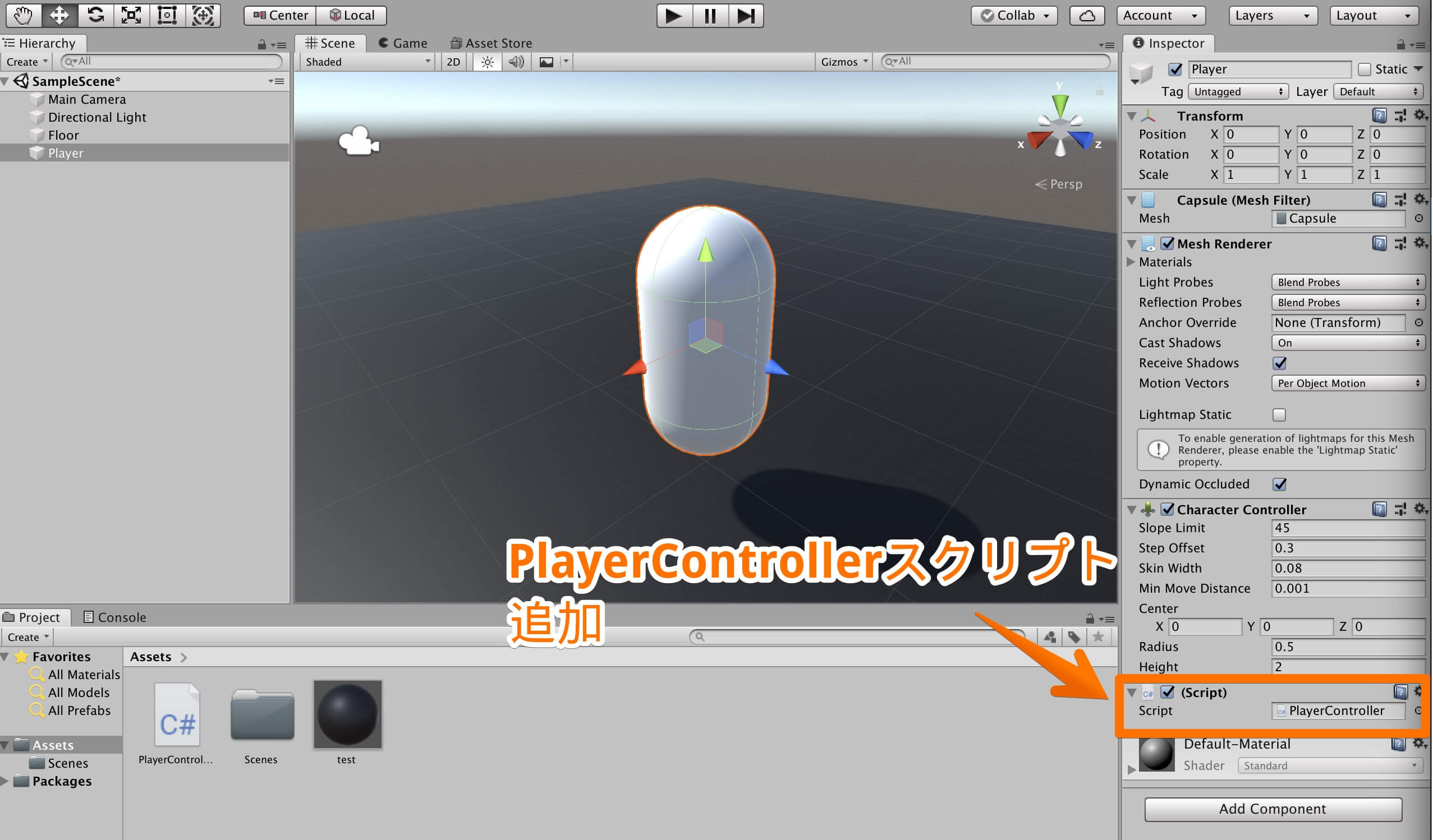Click the Shaded view mode selector
The image size is (1433, 840).
[365, 61]
